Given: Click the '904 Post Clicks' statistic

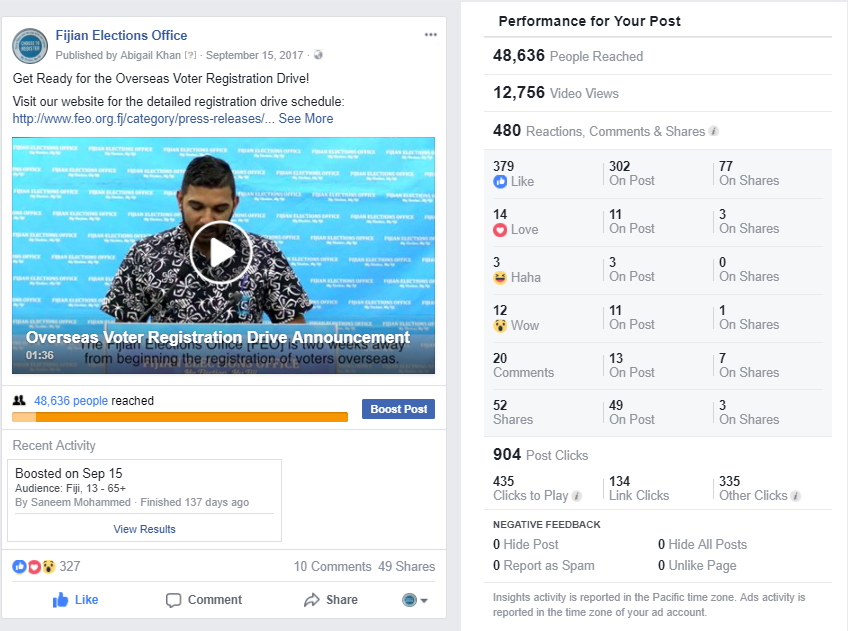Looking at the screenshot, I should (541, 455).
